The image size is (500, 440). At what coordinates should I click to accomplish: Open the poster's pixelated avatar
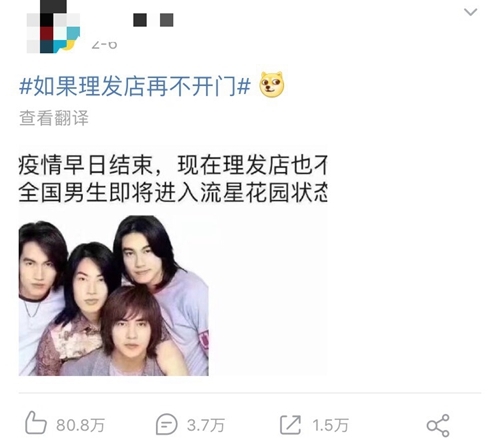53,27
